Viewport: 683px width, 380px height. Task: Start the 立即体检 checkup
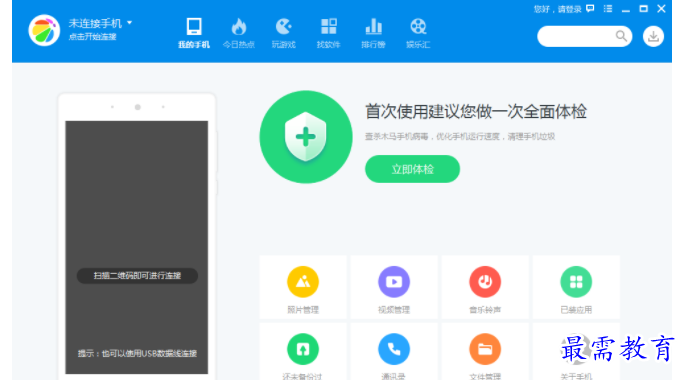pos(413,169)
